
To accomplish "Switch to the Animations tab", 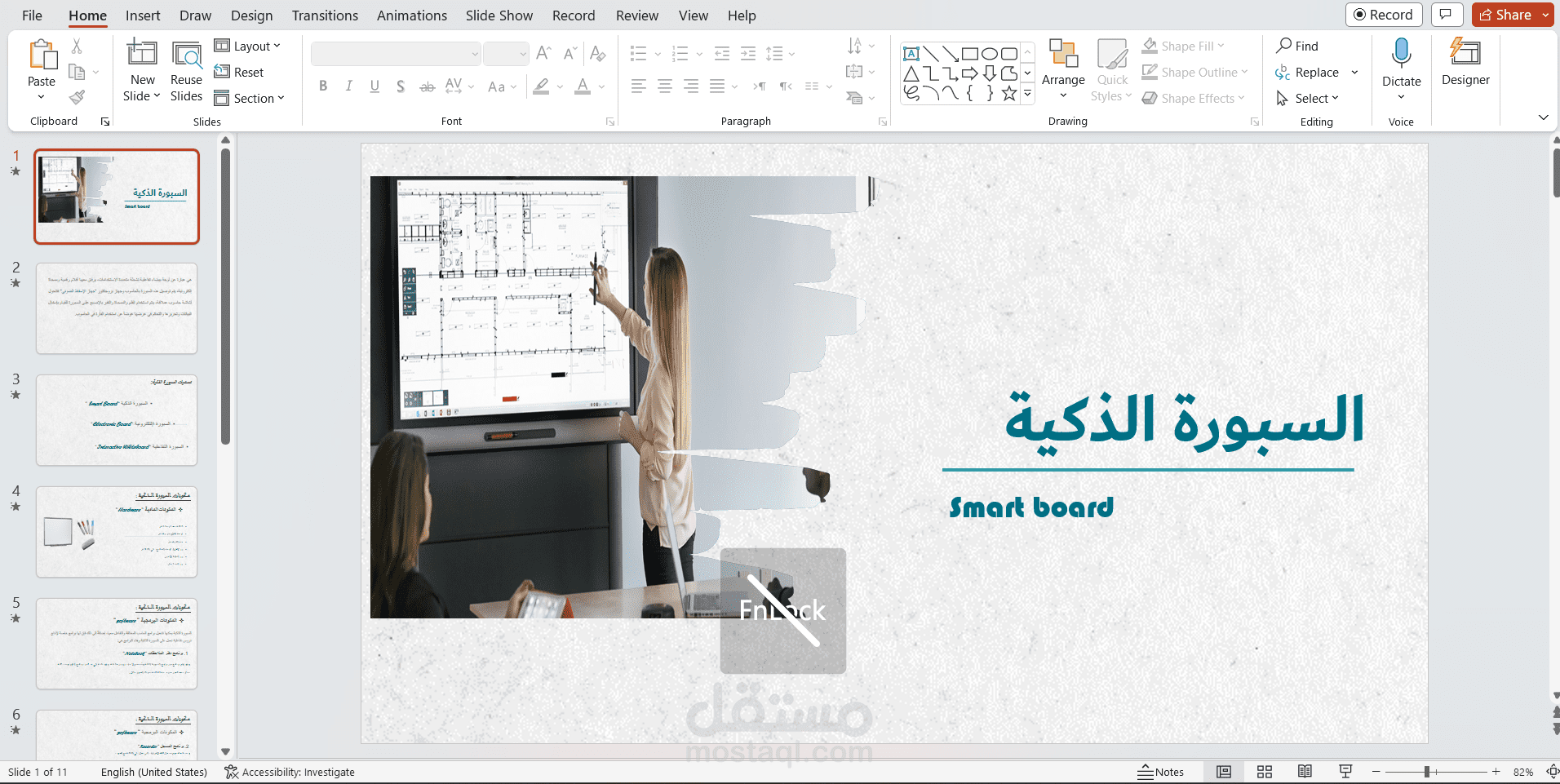I will [x=412, y=16].
